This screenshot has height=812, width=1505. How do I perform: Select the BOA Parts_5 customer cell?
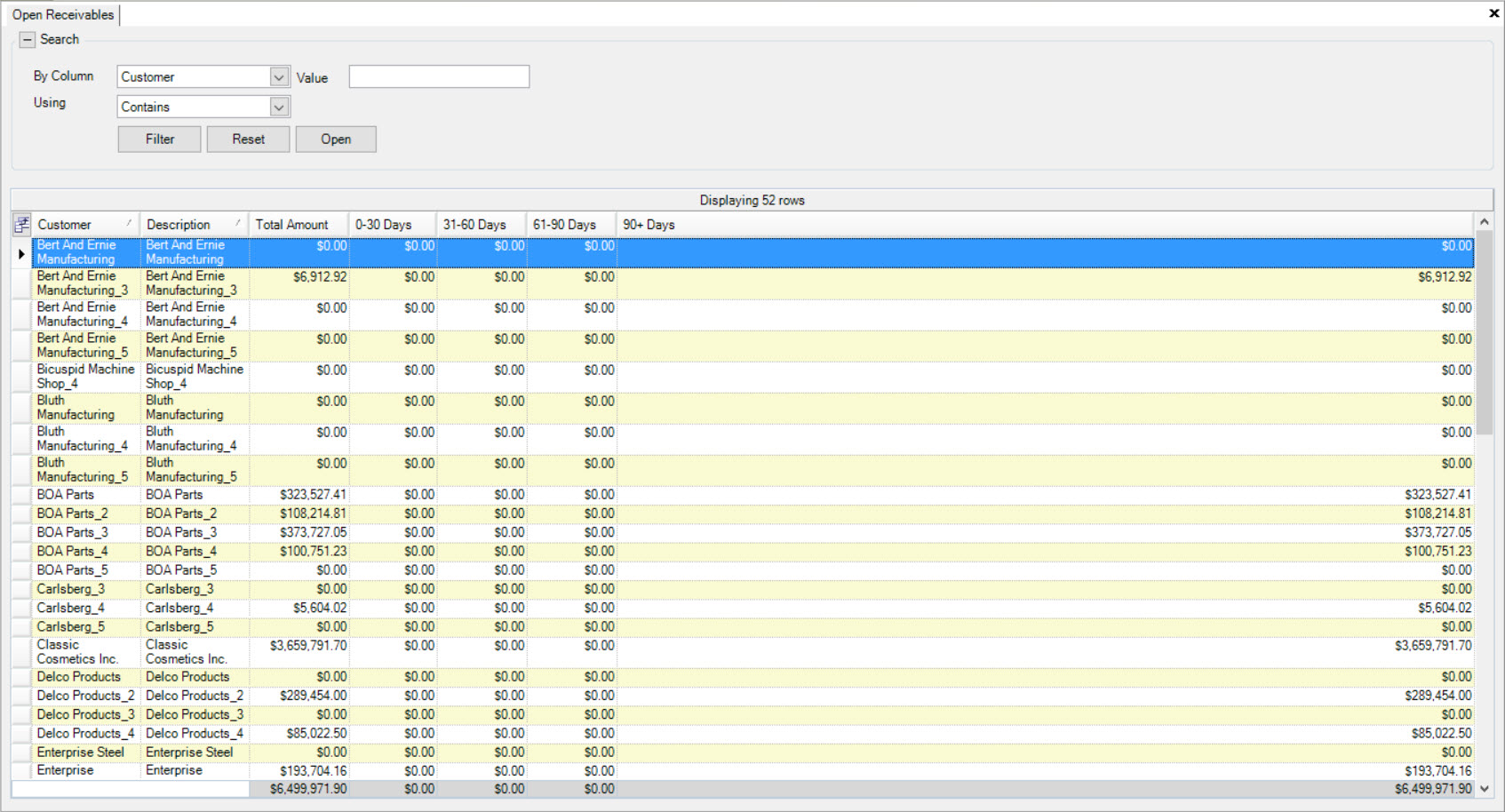point(86,571)
